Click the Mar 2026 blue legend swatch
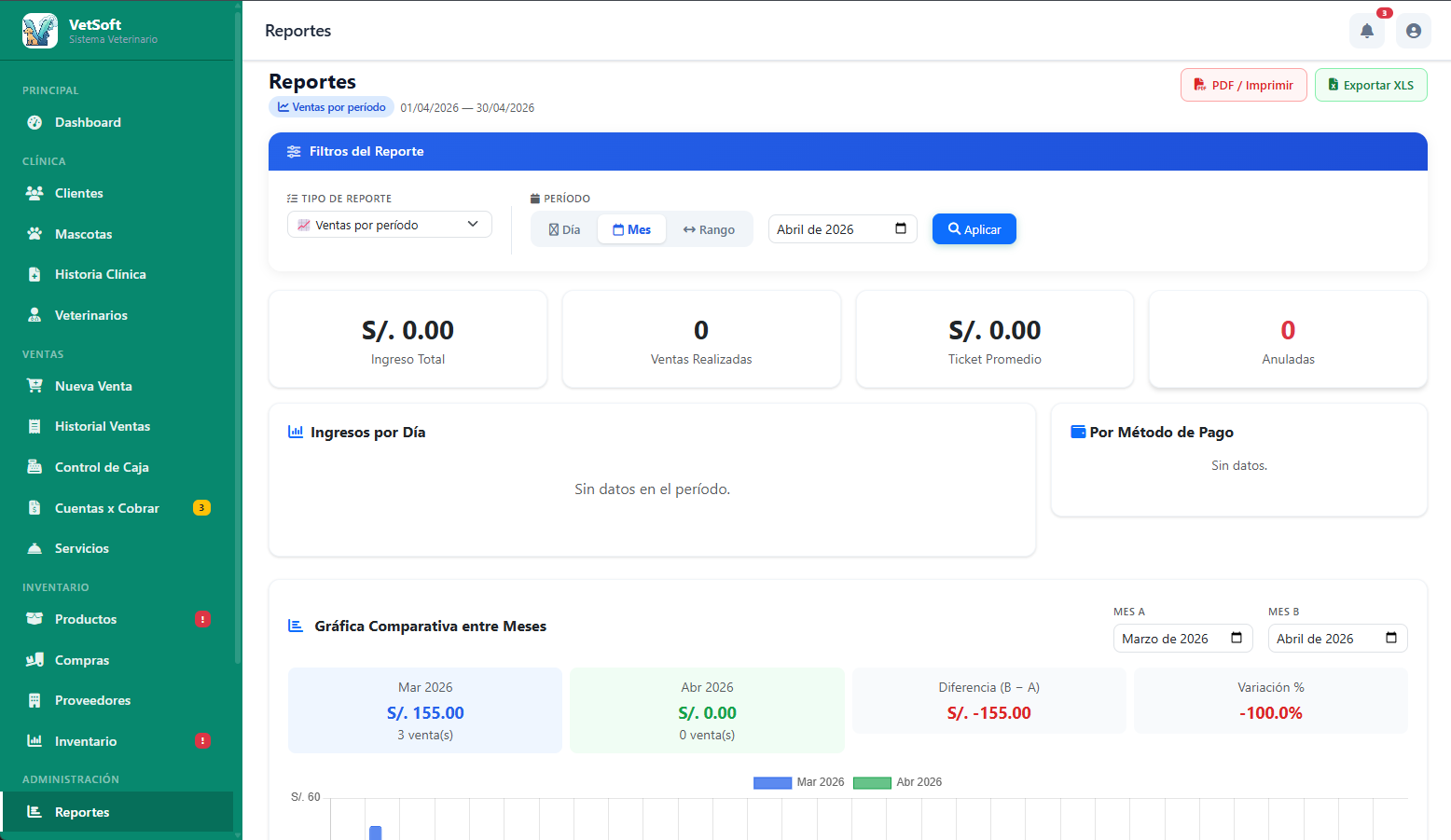1451x840 pixels. [x=772, y=782]
